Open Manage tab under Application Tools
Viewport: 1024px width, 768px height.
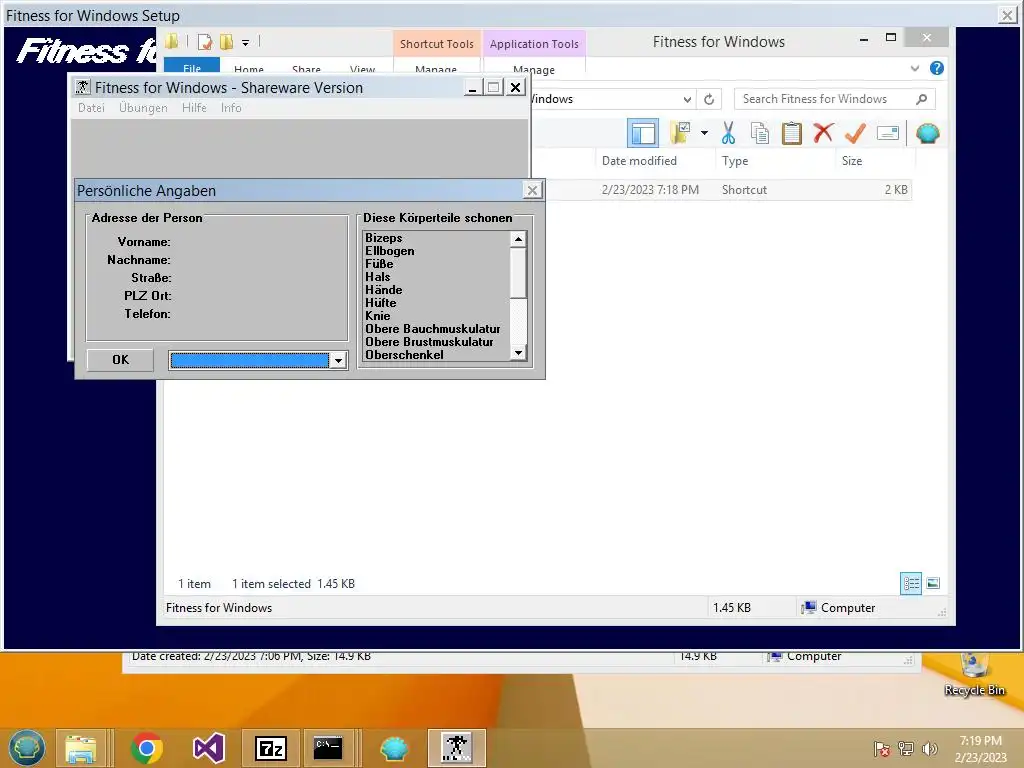534,69
